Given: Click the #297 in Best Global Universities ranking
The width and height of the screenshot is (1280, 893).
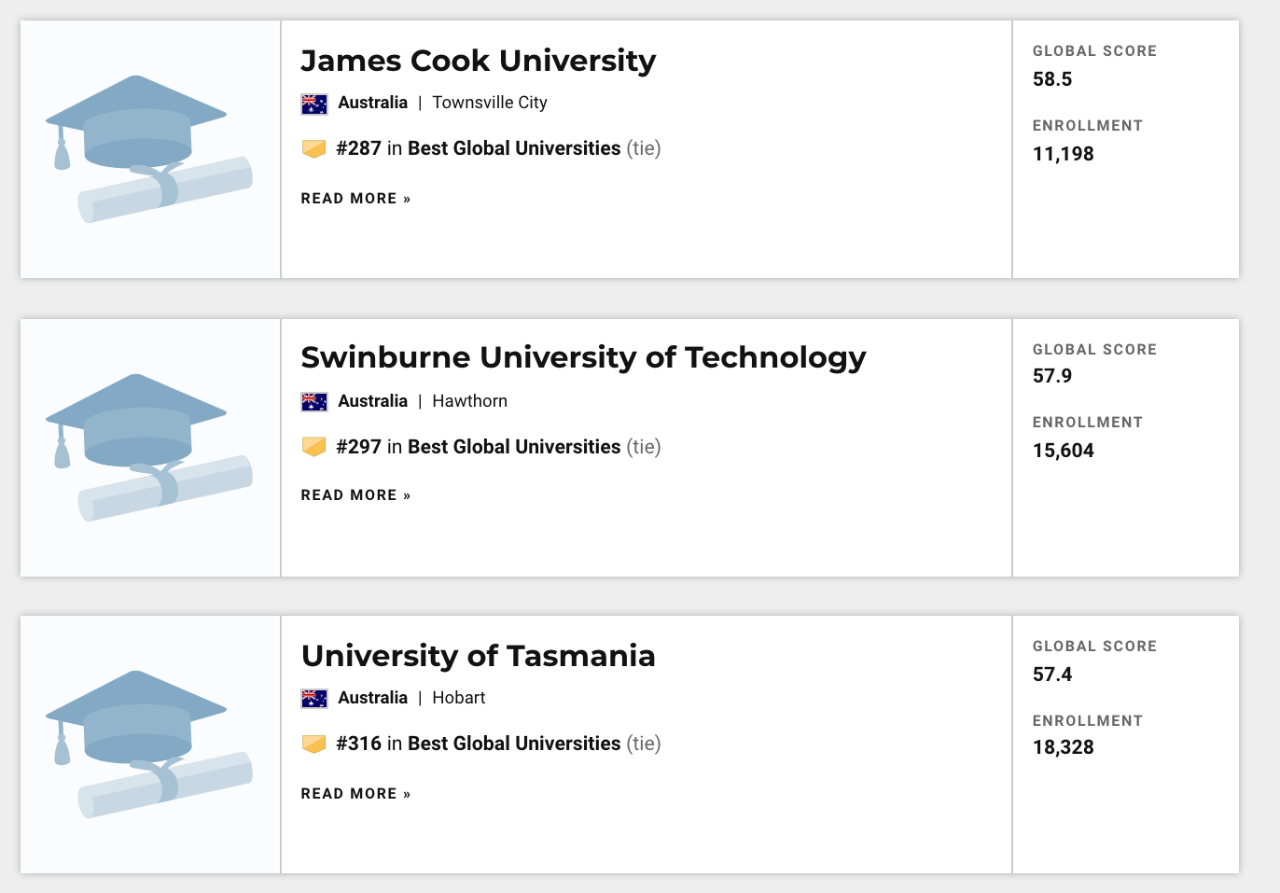Looking at the screenshot, I should point(478,447).
